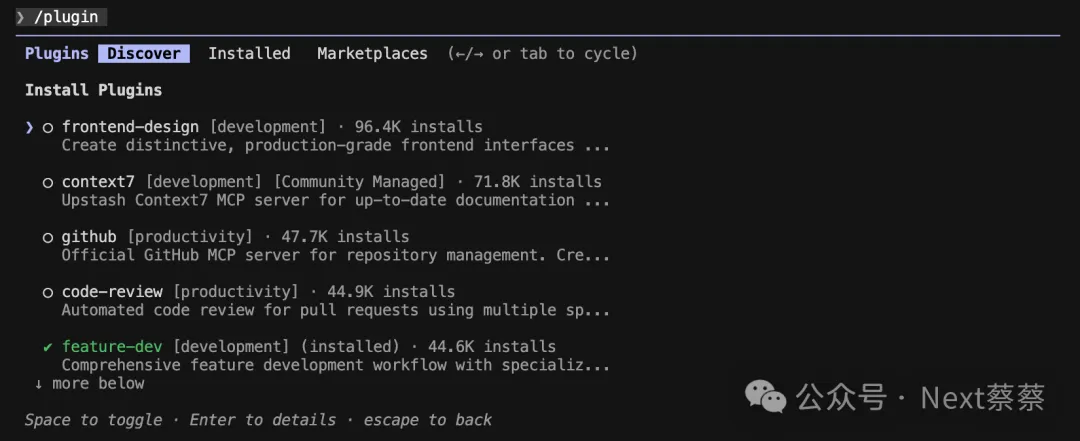Screen dimensions: 1080x441
Task: Click the green checkmark next to feature-dev
Action: point(47,347)
